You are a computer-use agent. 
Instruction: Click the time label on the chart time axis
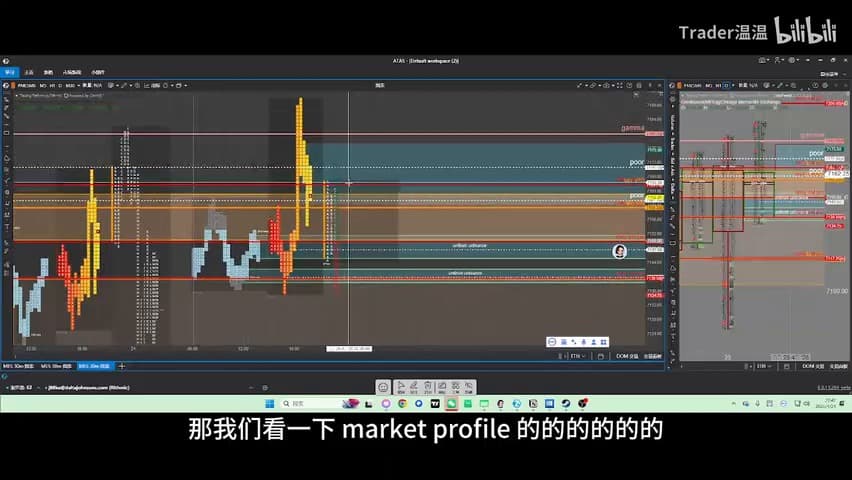pos(349,348)
